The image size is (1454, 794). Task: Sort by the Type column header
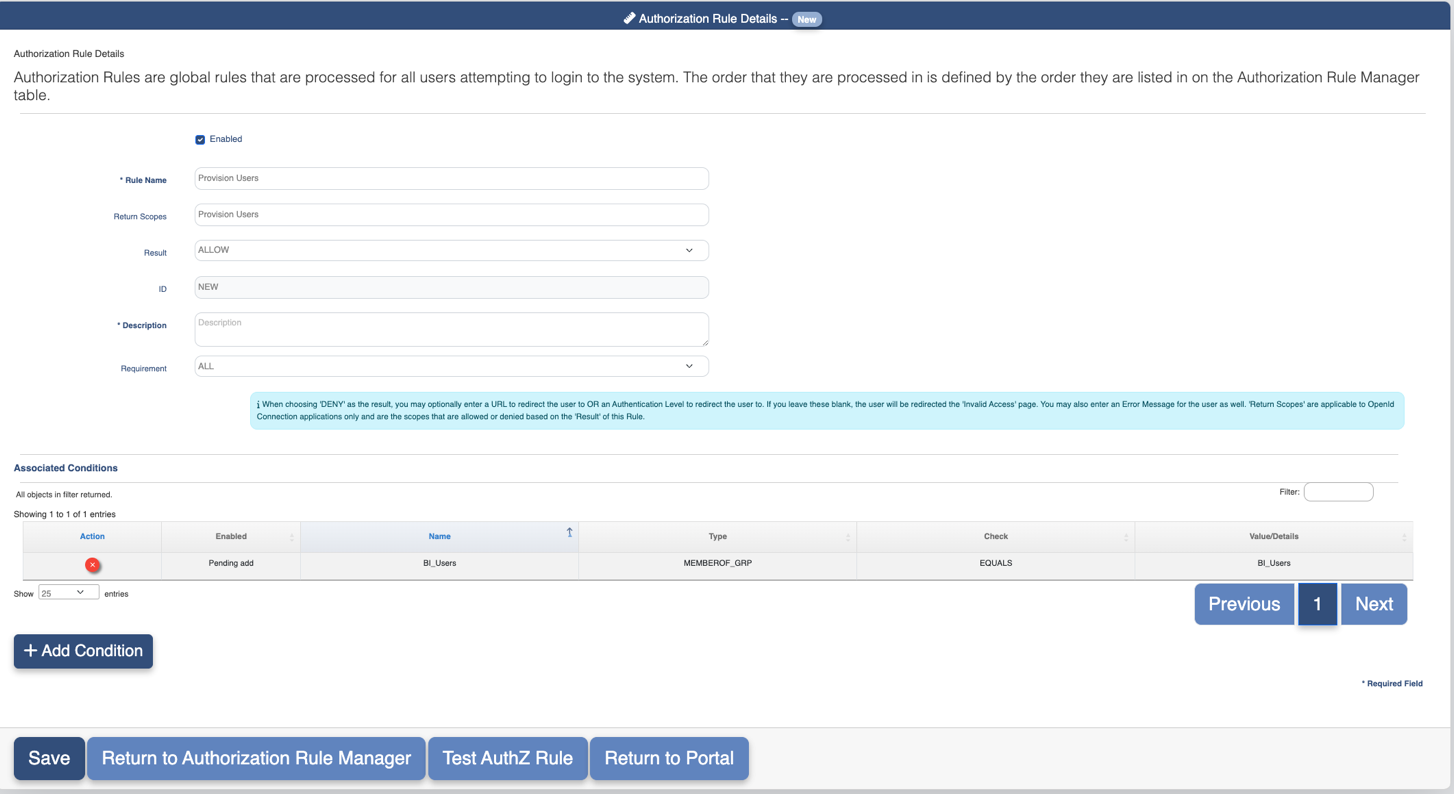(x=717, y=537)
